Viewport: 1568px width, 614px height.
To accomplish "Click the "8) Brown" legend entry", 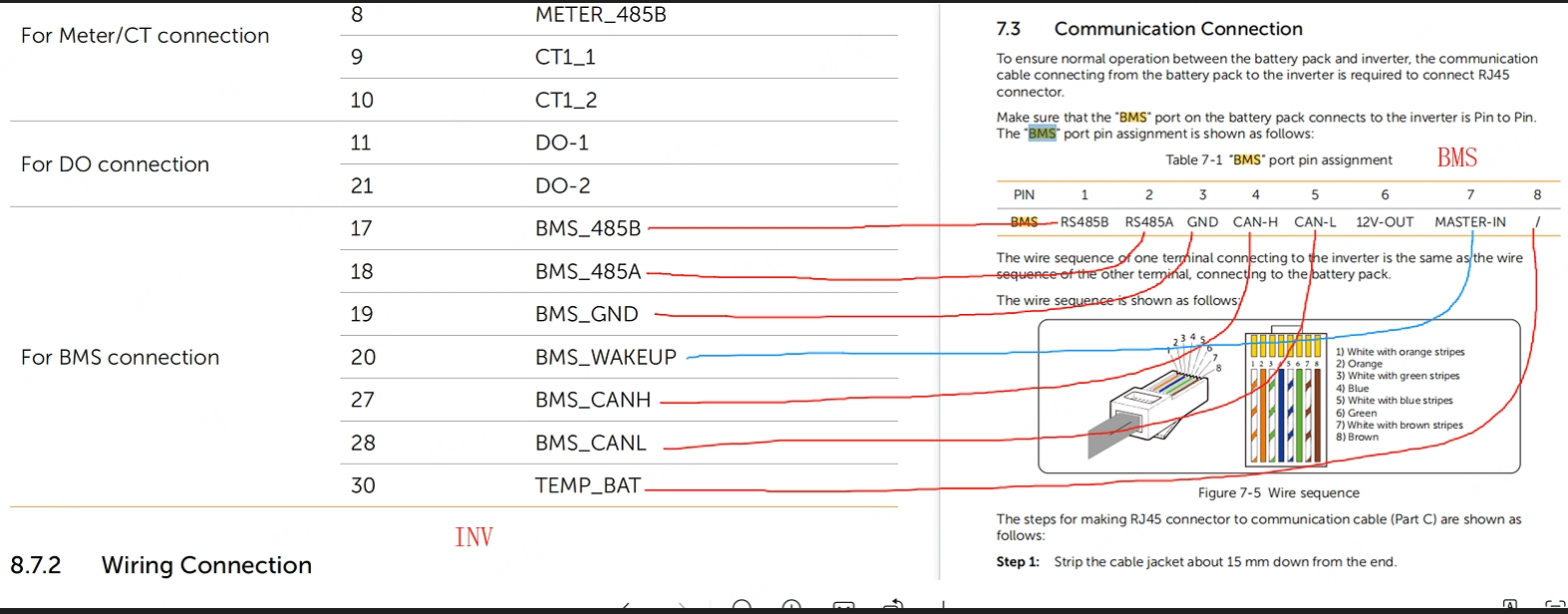I will pyautogui.click(x=1357, y=437).
